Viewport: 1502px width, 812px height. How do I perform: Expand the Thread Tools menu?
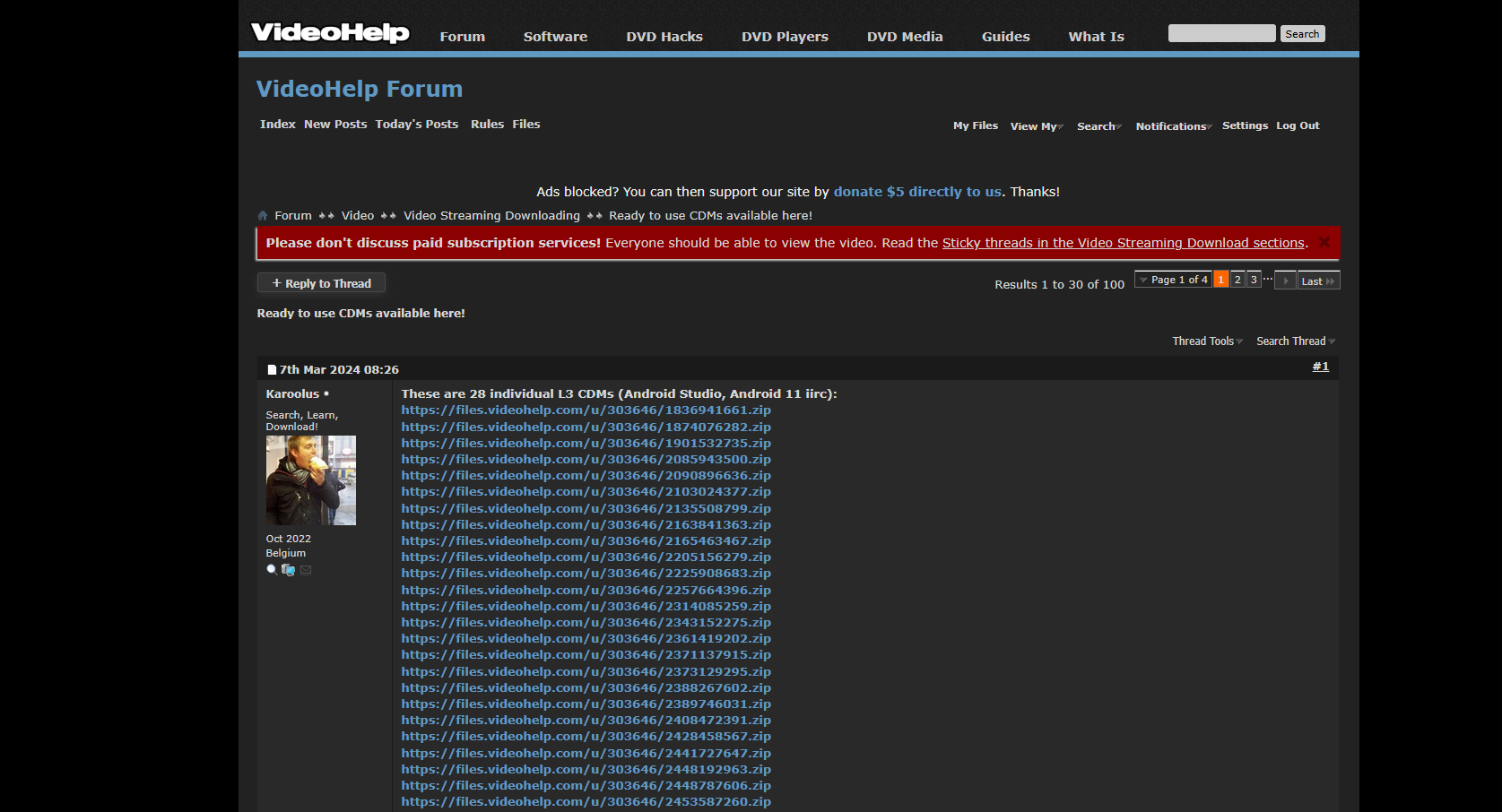tap(1207, 341)
